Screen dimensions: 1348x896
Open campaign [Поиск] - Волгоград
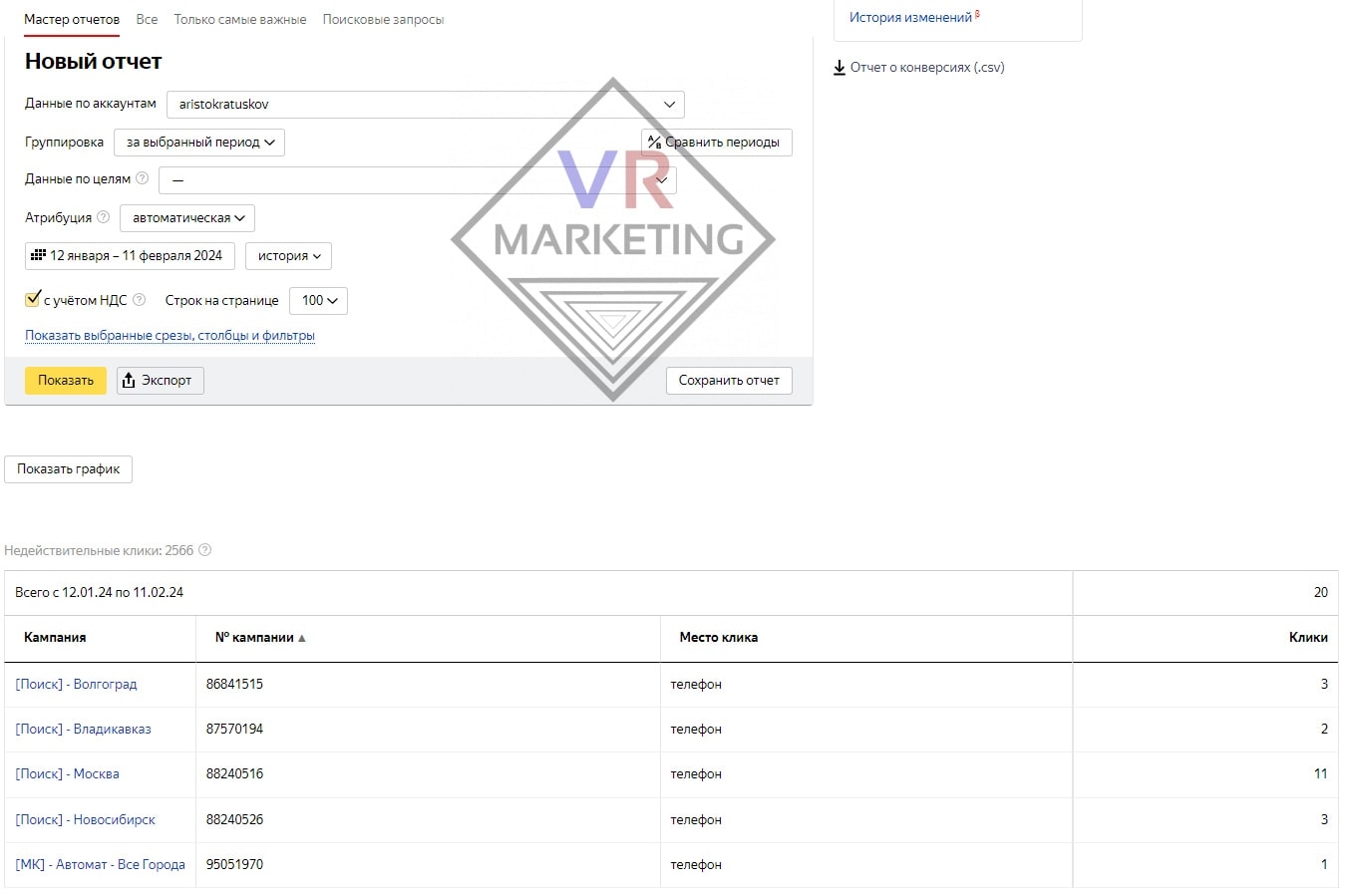coord(76,685)
